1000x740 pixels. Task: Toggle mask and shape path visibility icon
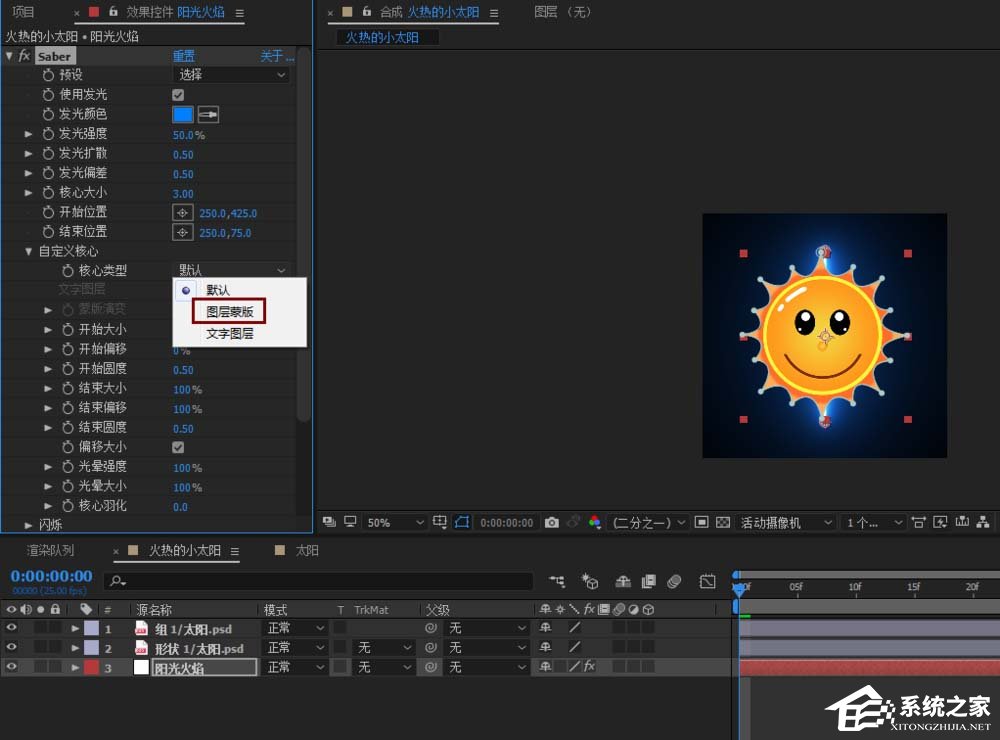click(x=462, y=522)
